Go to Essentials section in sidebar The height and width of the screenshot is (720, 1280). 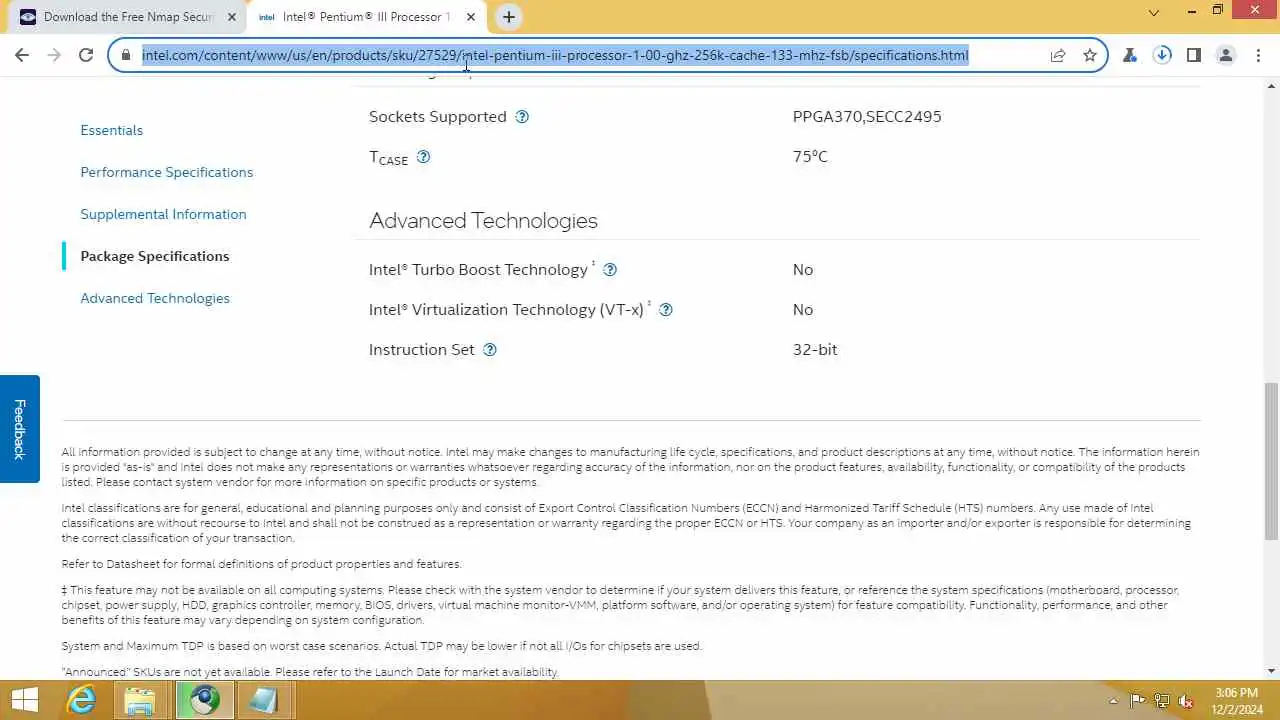(112, 130)
